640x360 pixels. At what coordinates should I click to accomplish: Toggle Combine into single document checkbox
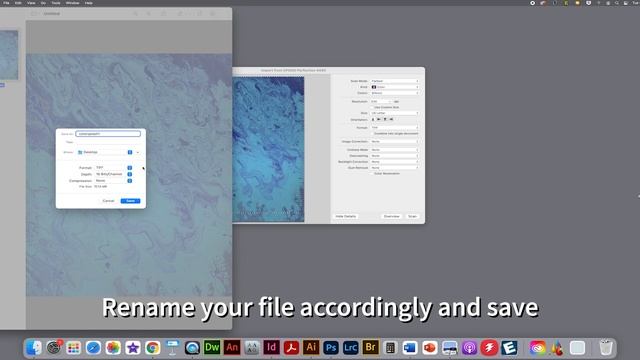pos(372,133)
